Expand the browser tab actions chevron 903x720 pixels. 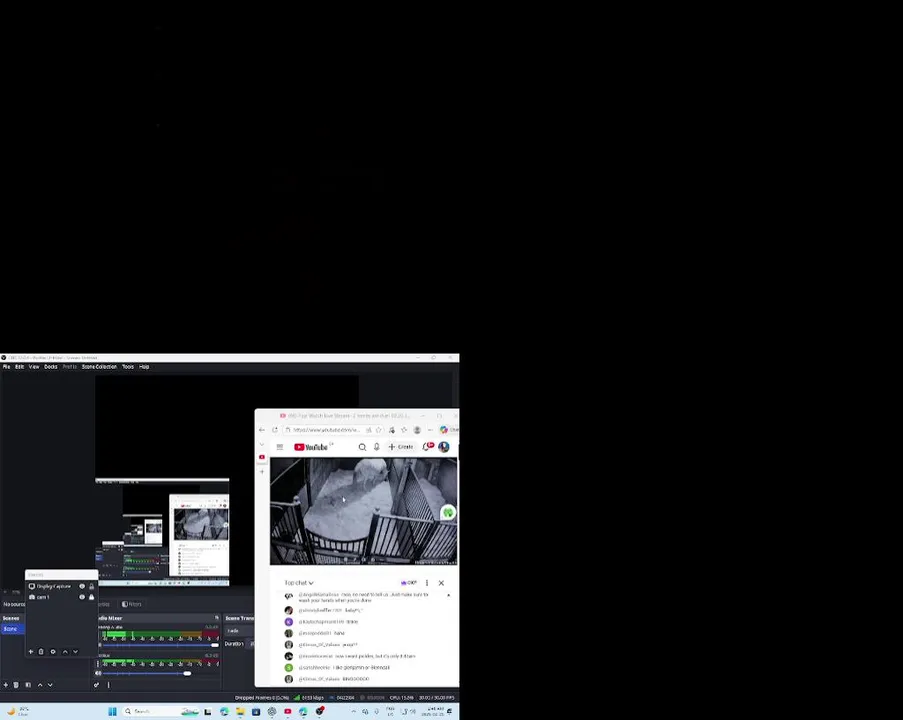tap(261, 445)
